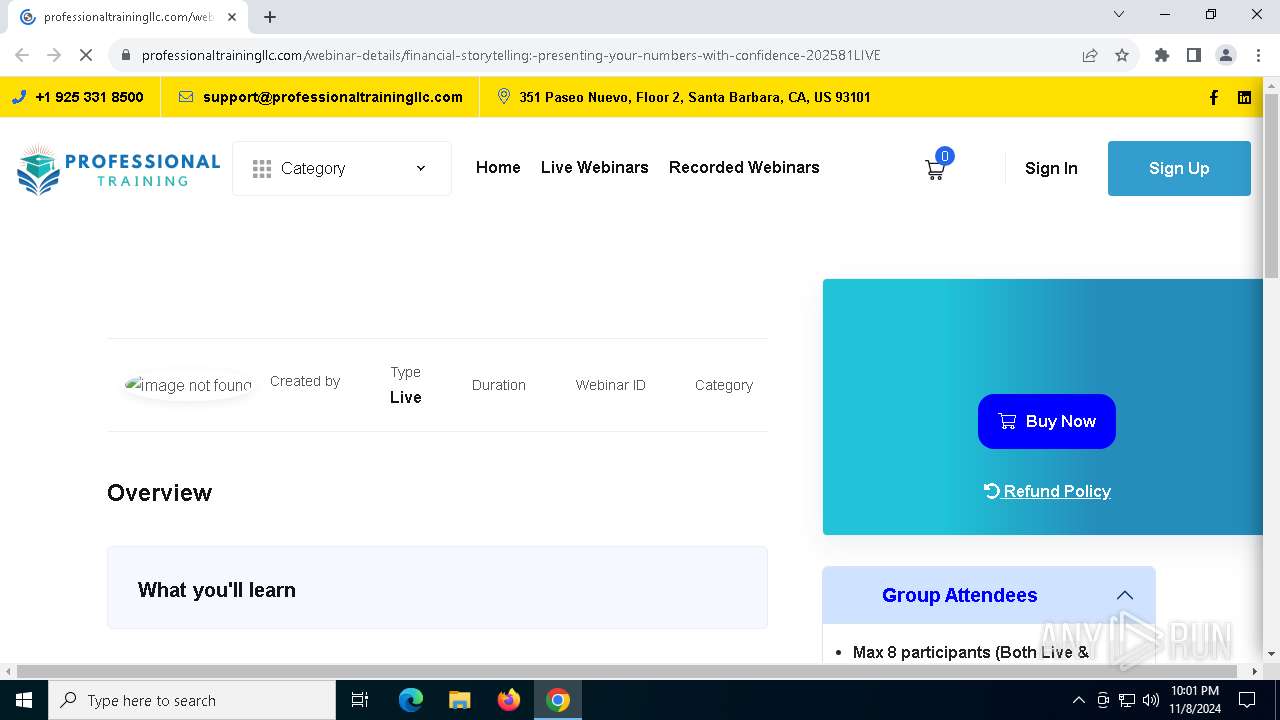
Task: Click the envelope email icon
Action: (186, 97)
